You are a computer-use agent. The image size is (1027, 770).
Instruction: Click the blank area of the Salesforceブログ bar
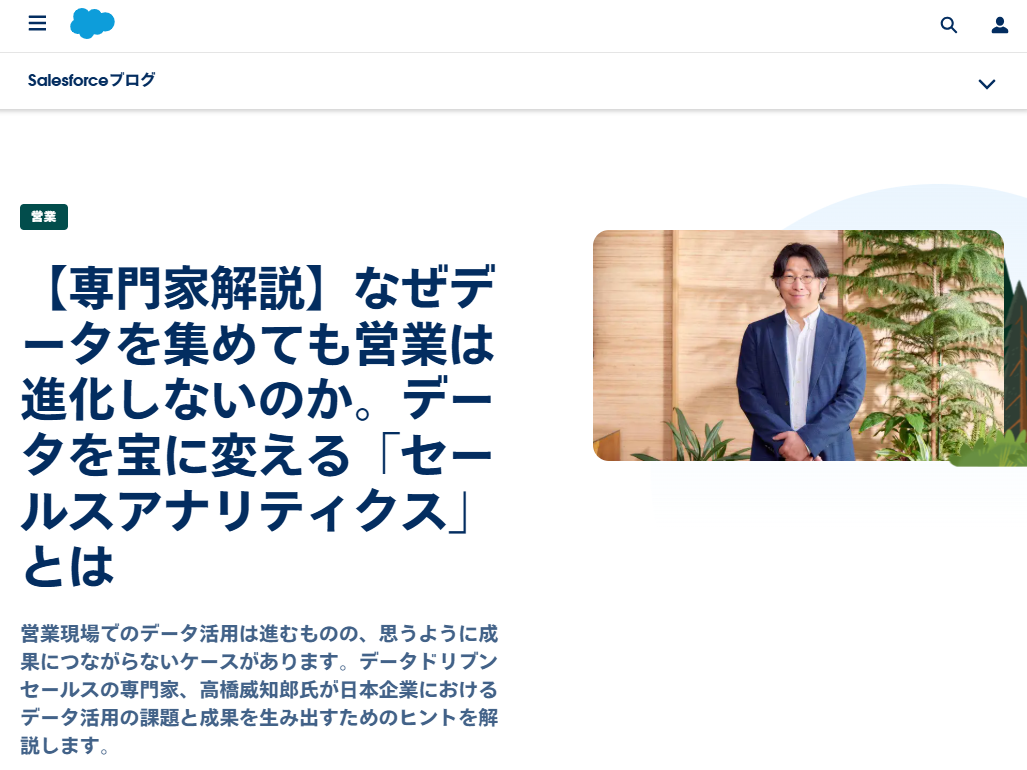click(563, 81)
